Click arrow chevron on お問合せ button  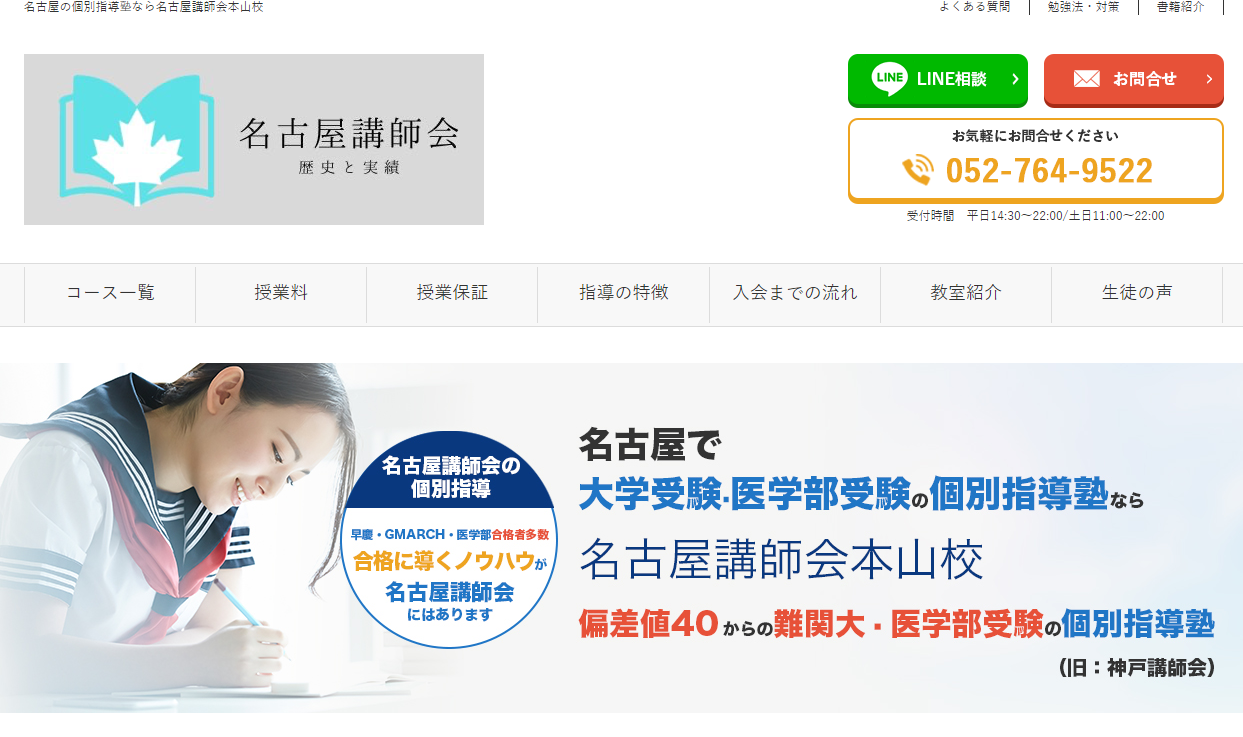[x=1208, y=79]
